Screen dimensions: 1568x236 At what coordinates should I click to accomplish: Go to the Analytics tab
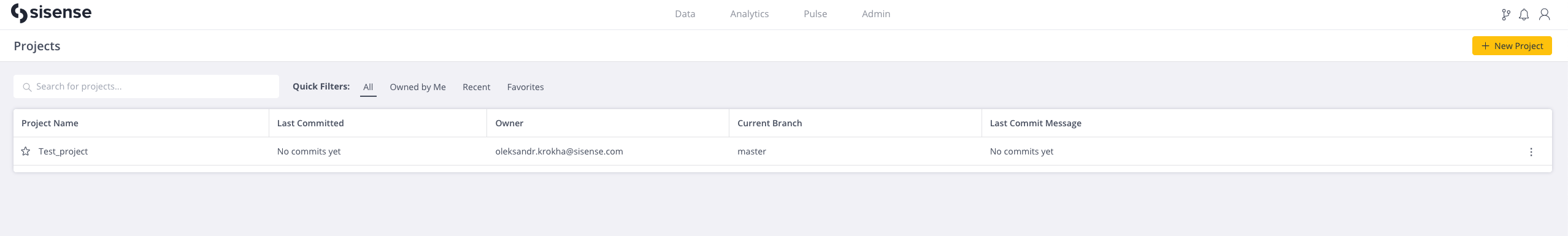point(750,13)
